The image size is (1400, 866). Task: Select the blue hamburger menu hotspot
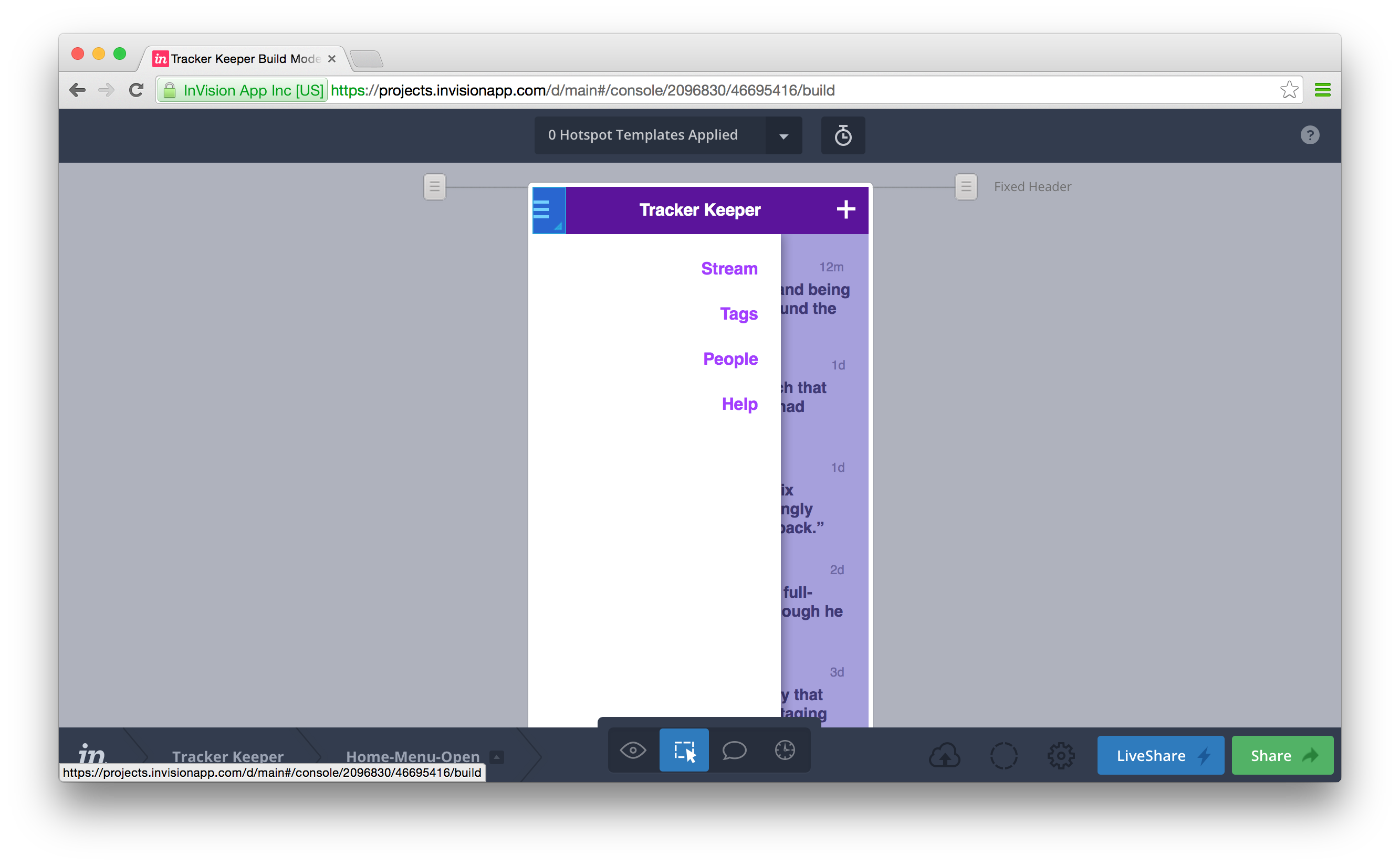548,209
